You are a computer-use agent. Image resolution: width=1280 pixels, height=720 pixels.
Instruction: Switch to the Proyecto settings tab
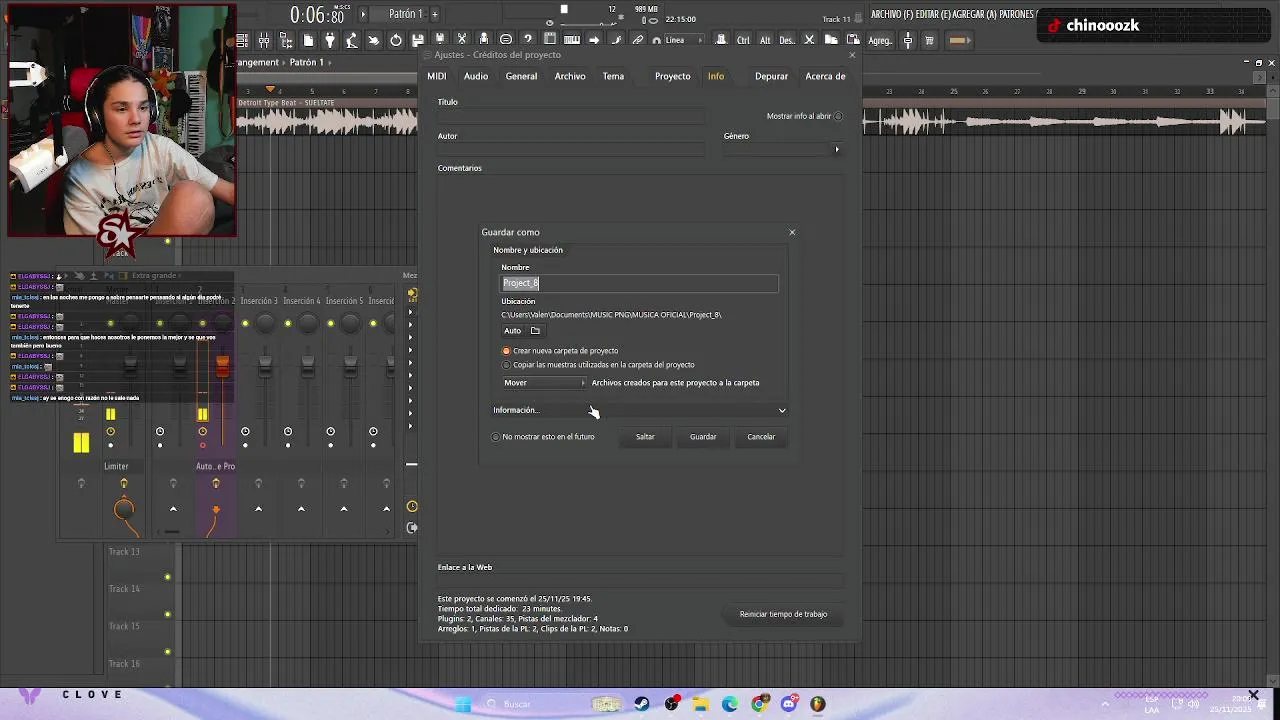[x=672, y=76]
